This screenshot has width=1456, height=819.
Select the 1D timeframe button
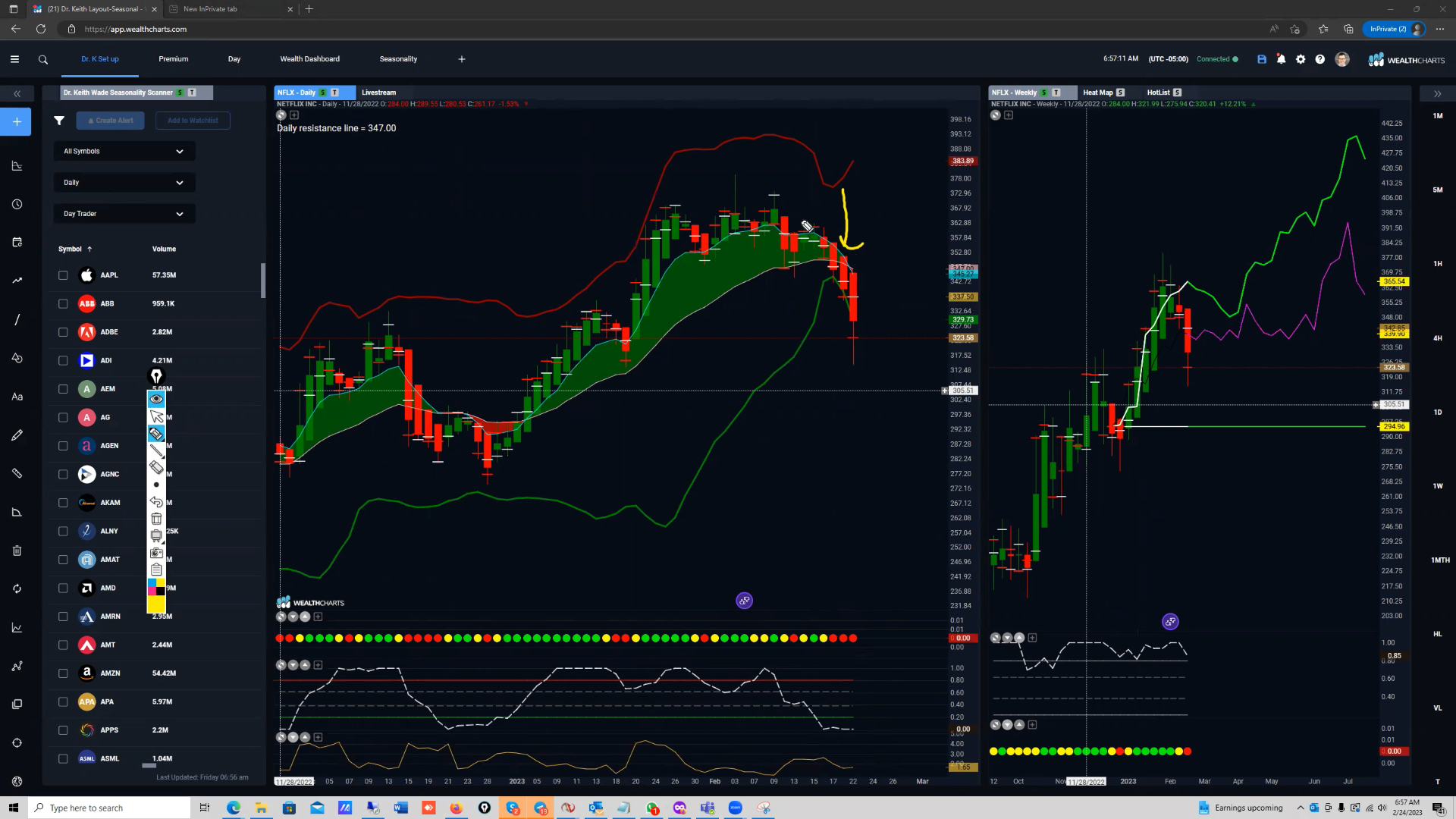coord(1438,413)
